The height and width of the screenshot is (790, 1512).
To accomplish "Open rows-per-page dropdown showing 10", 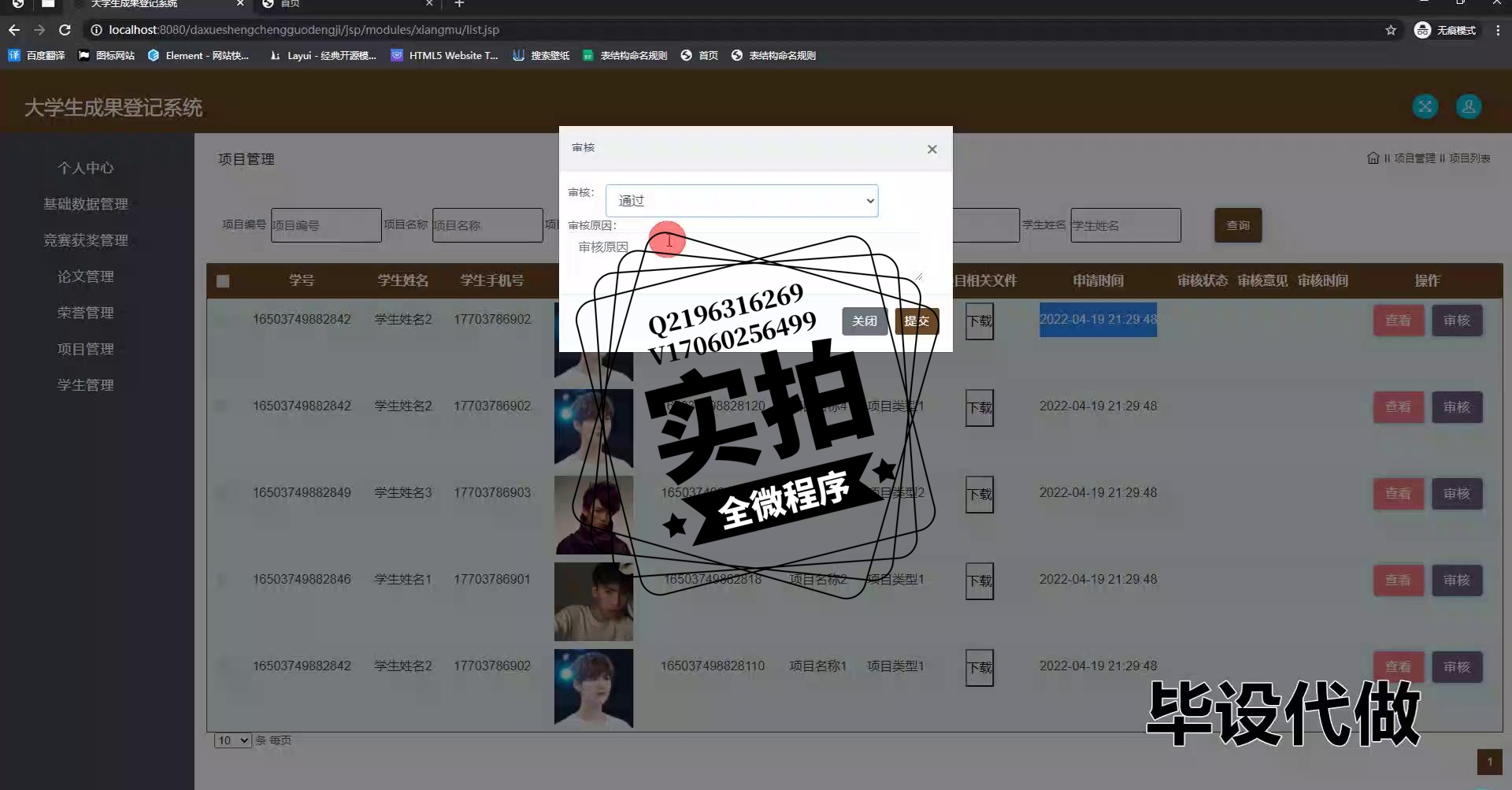I will coord(233,740).
